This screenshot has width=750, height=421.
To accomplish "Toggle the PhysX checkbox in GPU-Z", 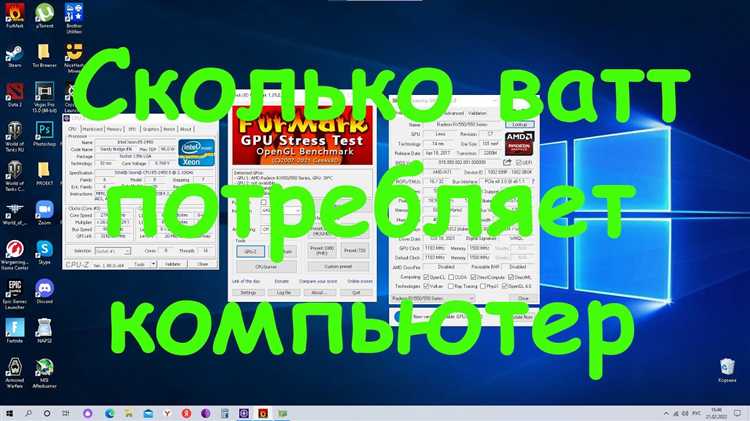I will [483, 286].
